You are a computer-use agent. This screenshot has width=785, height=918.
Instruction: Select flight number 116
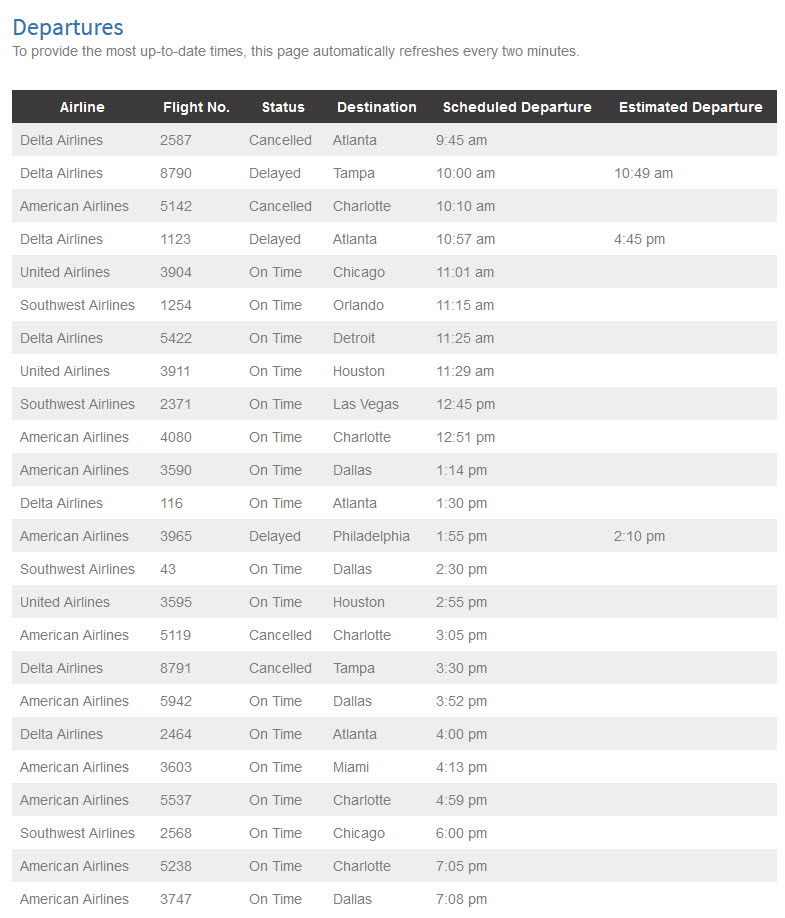click(x=172, y=503)
